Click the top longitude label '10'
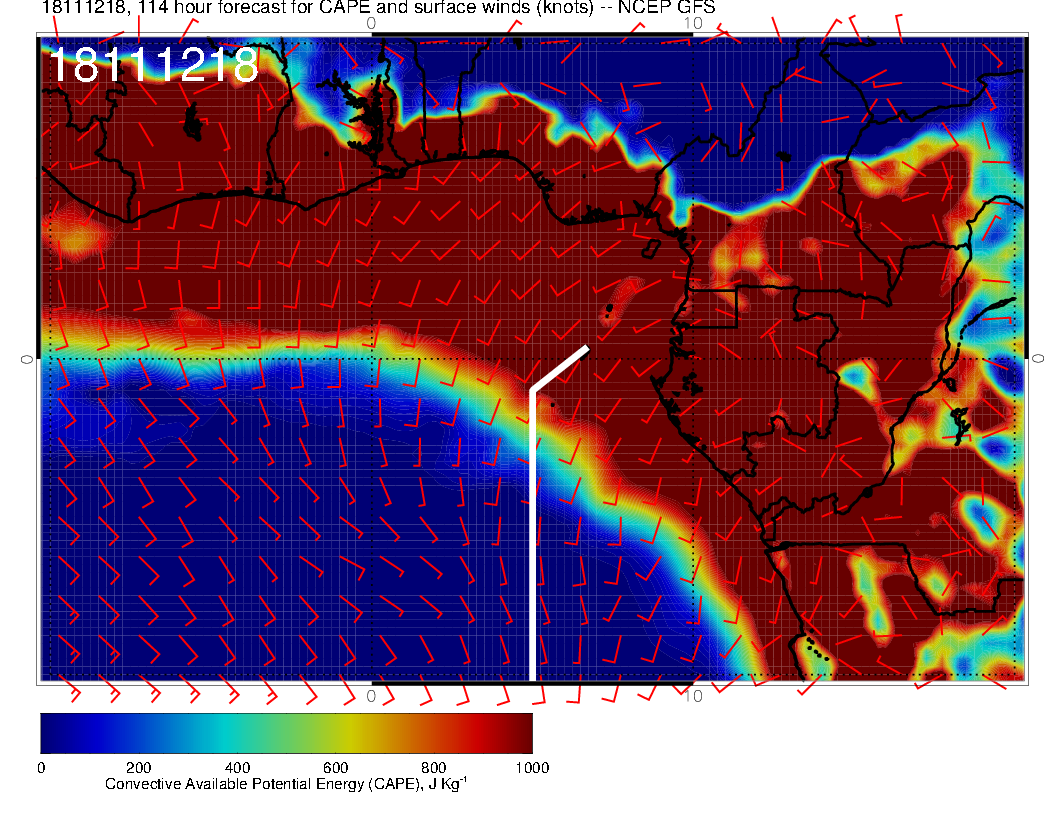Viewport: 1056px width, 816px height. pyautogui.click(x=693, y=24)
